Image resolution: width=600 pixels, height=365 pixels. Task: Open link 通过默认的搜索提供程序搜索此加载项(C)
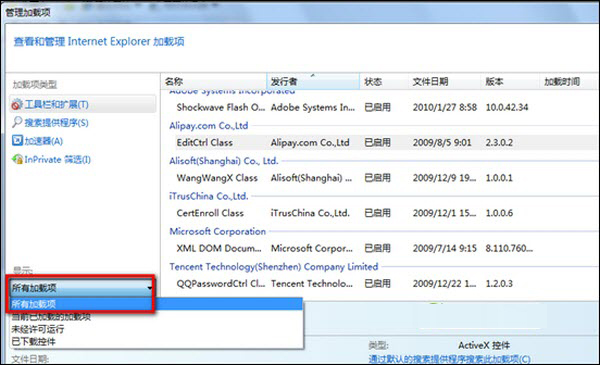coord(449,359)
